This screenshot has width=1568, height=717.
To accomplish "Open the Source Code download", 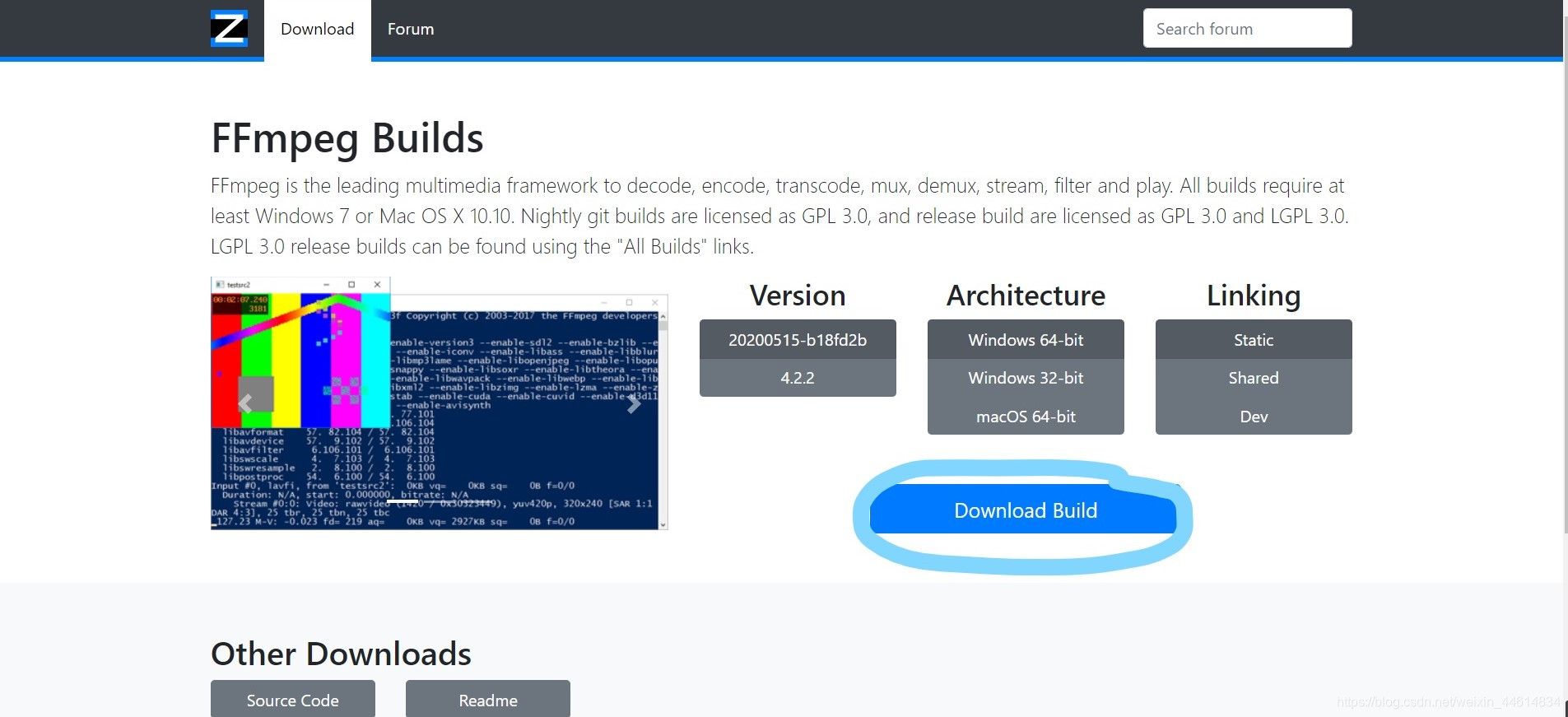I will coord(293,699).
